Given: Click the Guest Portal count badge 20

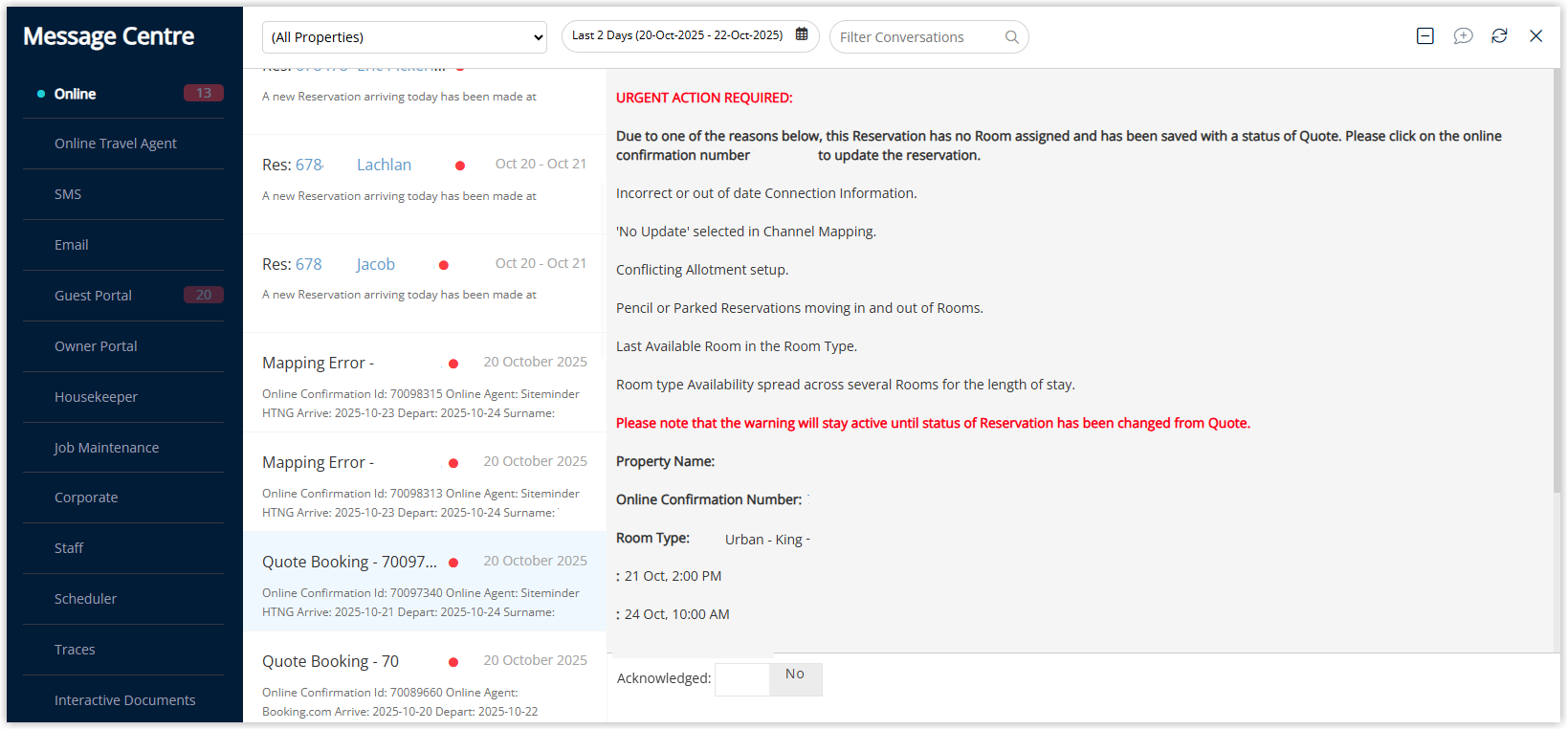Looking at the screenshot, I should point(204,295).
